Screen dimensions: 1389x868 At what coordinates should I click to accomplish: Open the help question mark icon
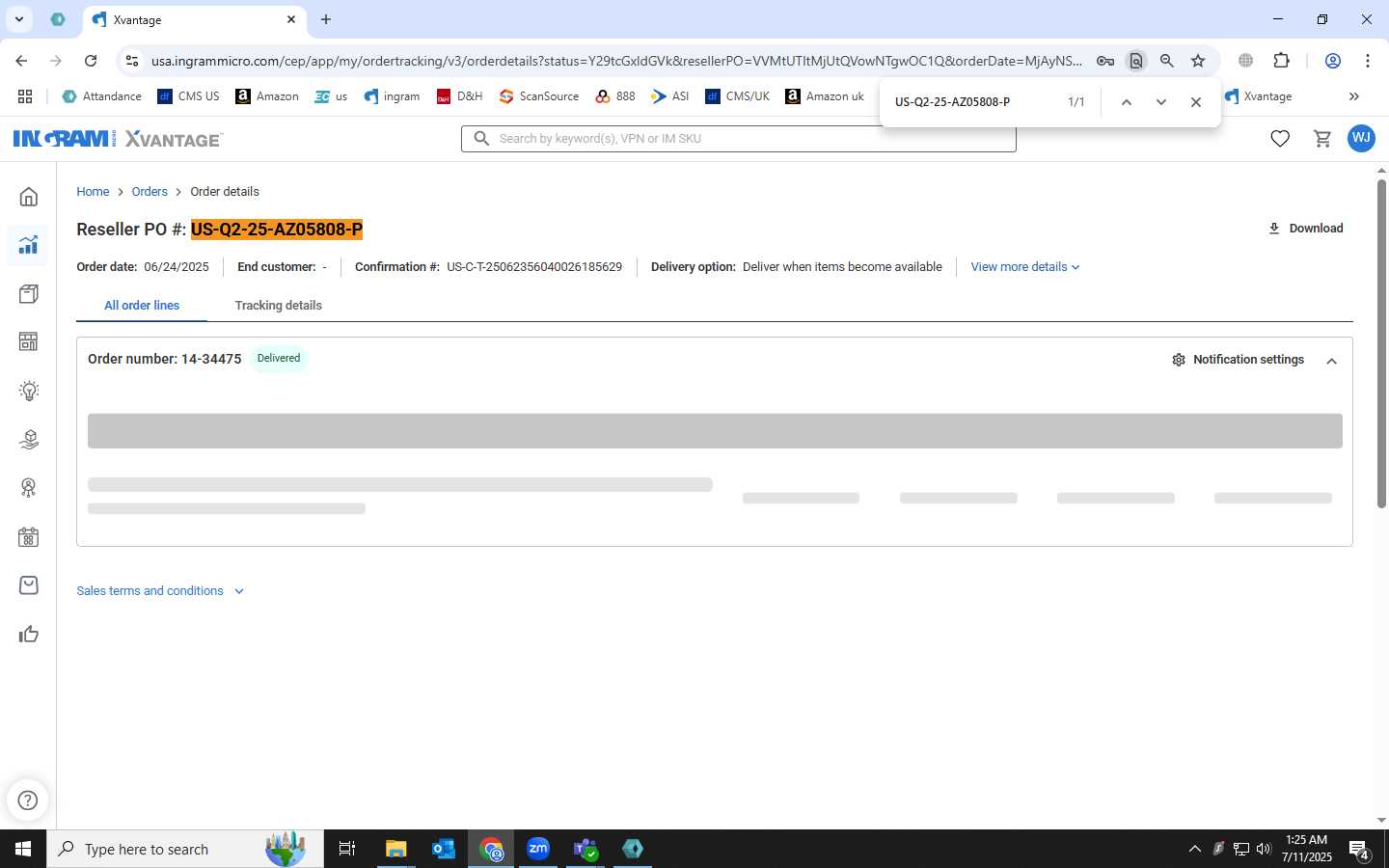(28, 800)
